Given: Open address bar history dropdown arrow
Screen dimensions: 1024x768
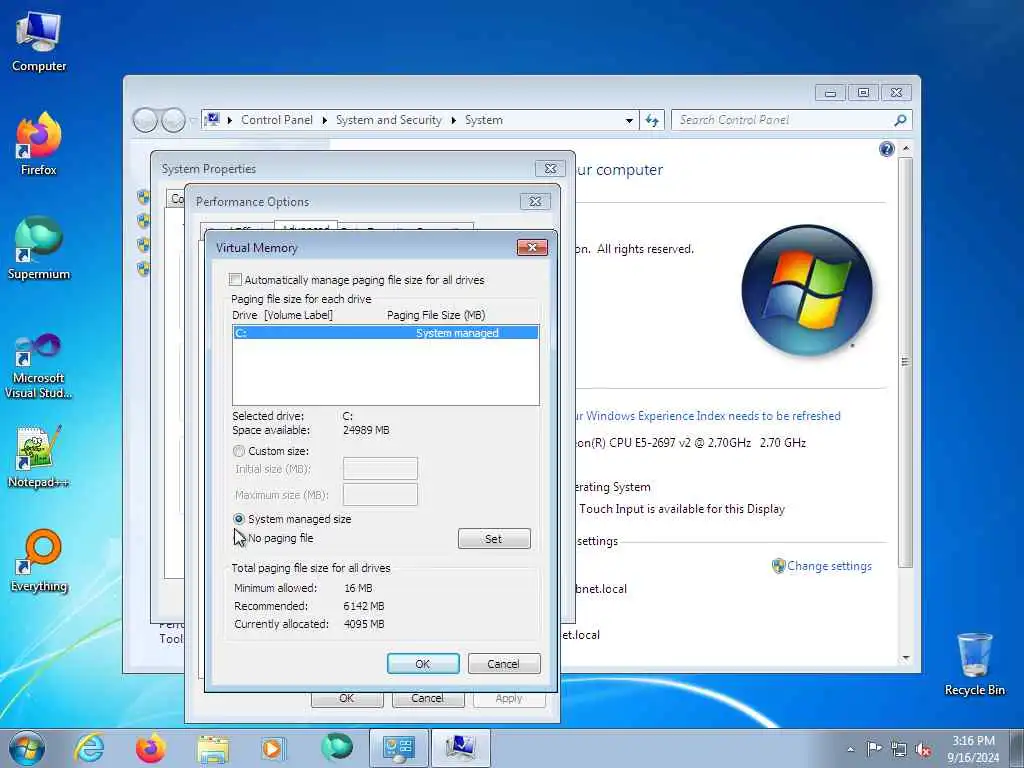Looking at the screenshot, I should coord(629,121).
